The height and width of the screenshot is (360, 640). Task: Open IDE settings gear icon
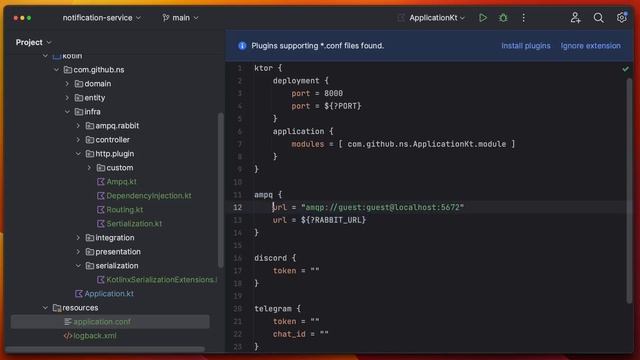(x=621, y=18)
